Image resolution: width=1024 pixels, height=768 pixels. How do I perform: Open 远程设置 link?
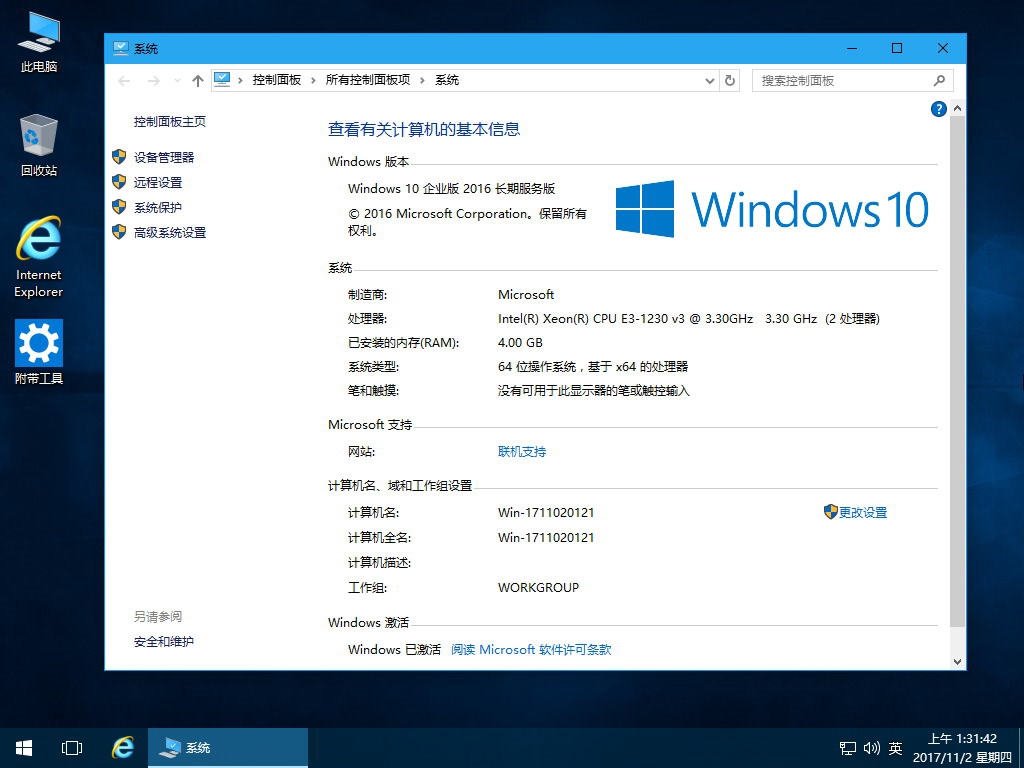tap(158, 183)
